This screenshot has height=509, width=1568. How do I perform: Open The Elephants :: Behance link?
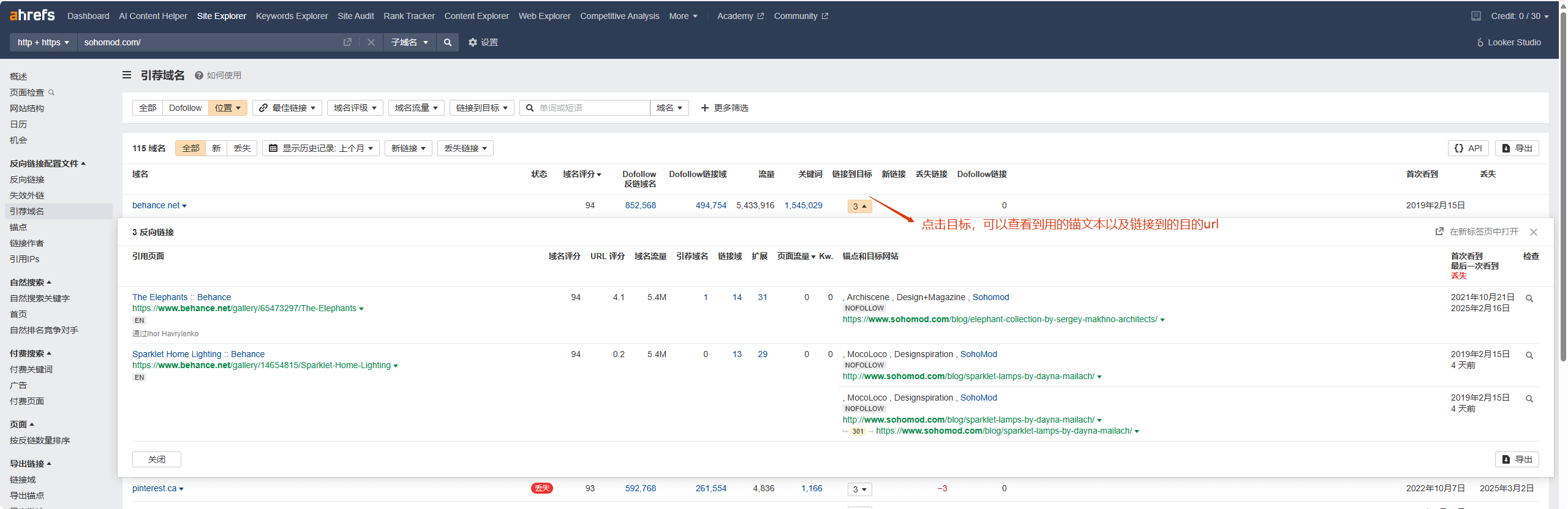pos(181,297)
